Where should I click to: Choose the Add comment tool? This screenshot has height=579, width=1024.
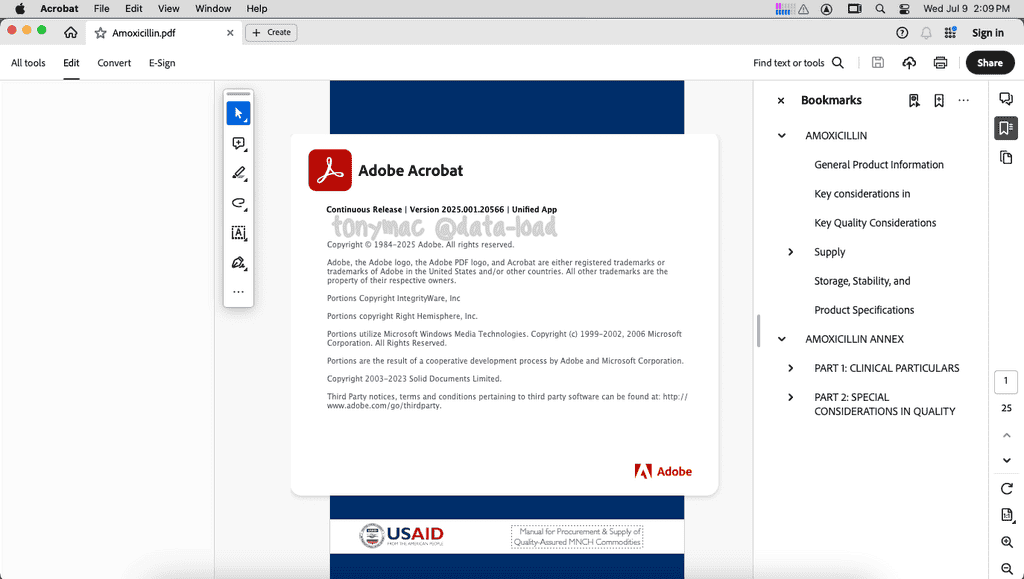click(x=238, y=144)
